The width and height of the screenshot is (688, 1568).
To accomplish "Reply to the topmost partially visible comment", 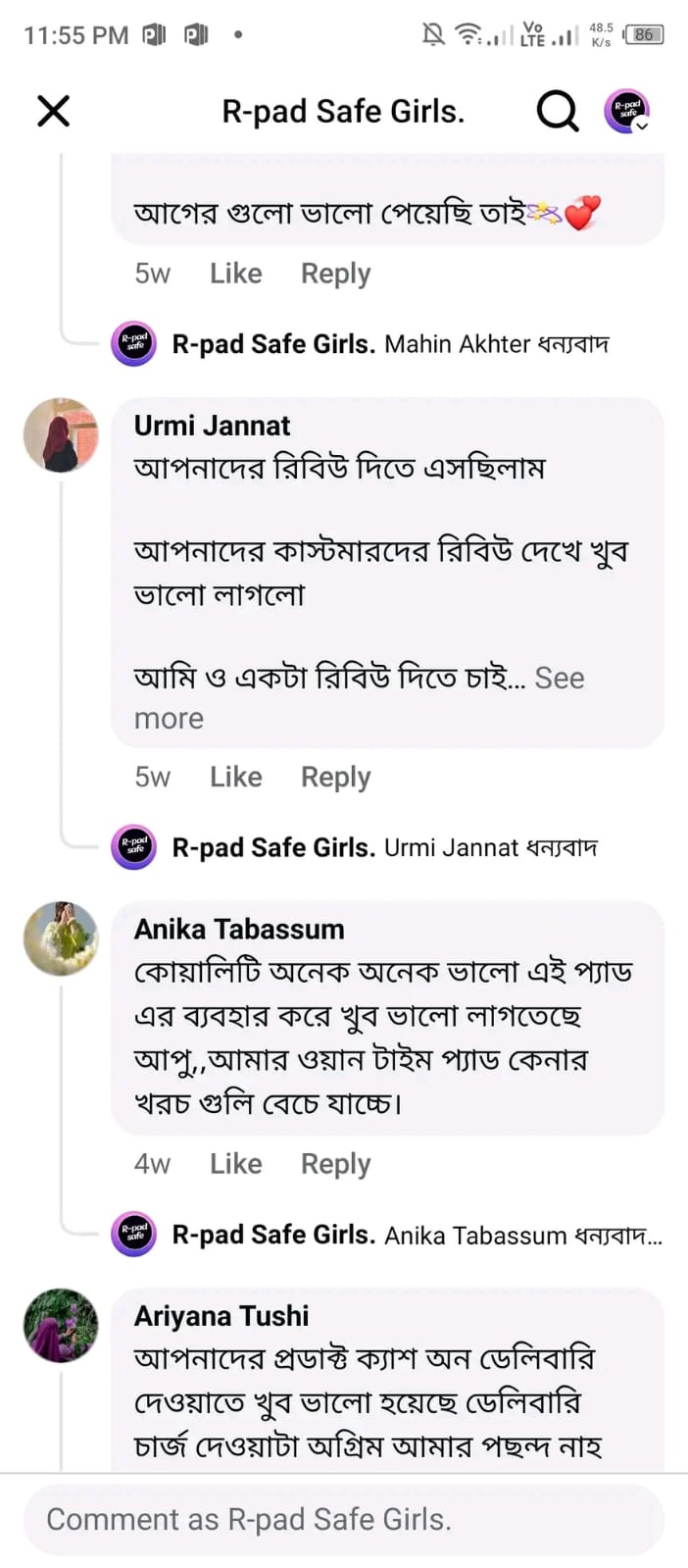I will (x=335, y=274).
